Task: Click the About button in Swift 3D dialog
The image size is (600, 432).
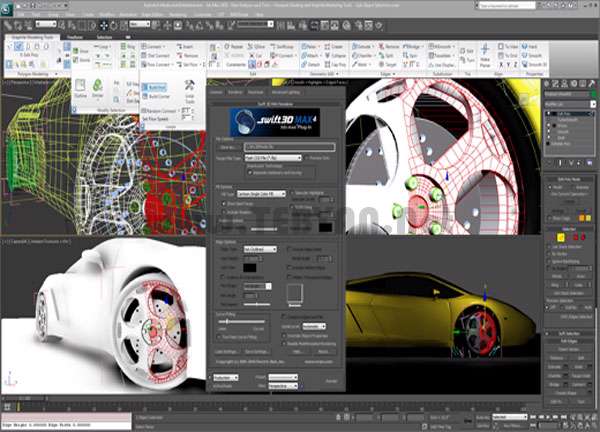Action: click(x=324, y=352)
